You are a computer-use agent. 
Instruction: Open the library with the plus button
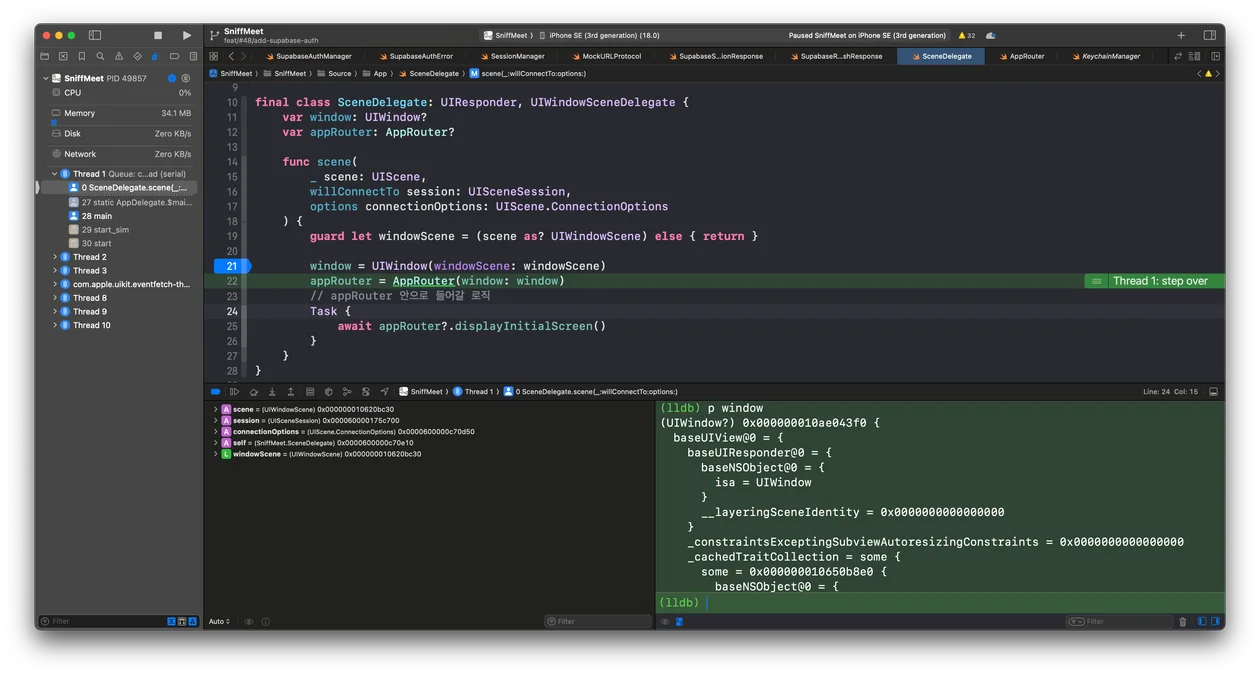click(1181, 35)
